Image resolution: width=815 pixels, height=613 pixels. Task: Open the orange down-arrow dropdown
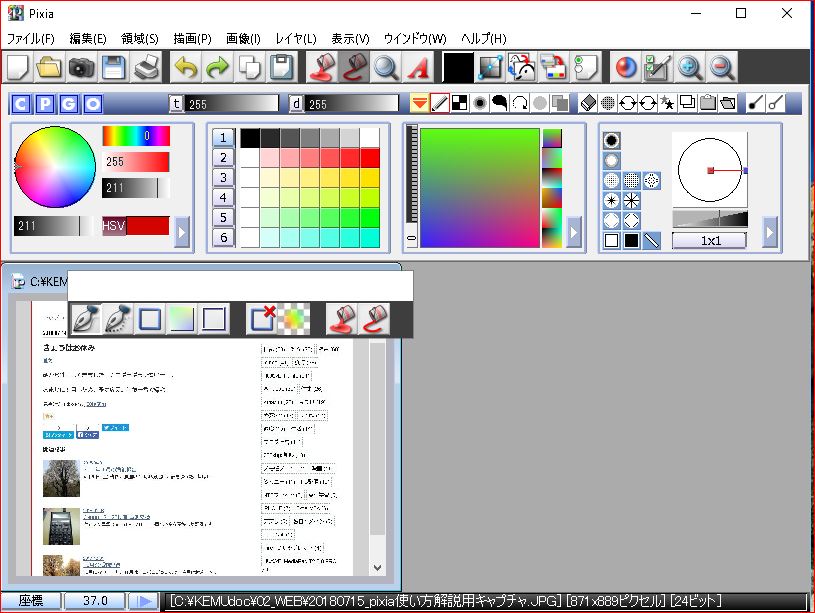(x=419, y=103)
